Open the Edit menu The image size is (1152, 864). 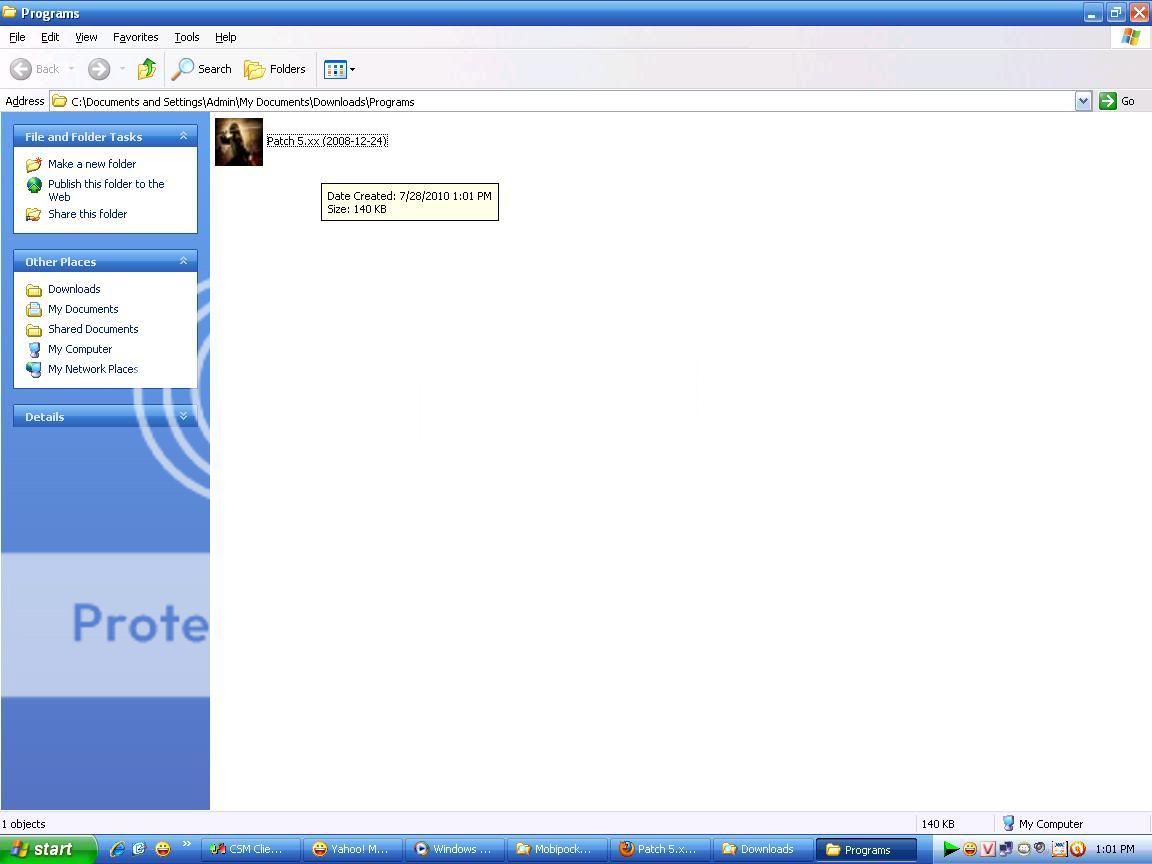point(50,37)
